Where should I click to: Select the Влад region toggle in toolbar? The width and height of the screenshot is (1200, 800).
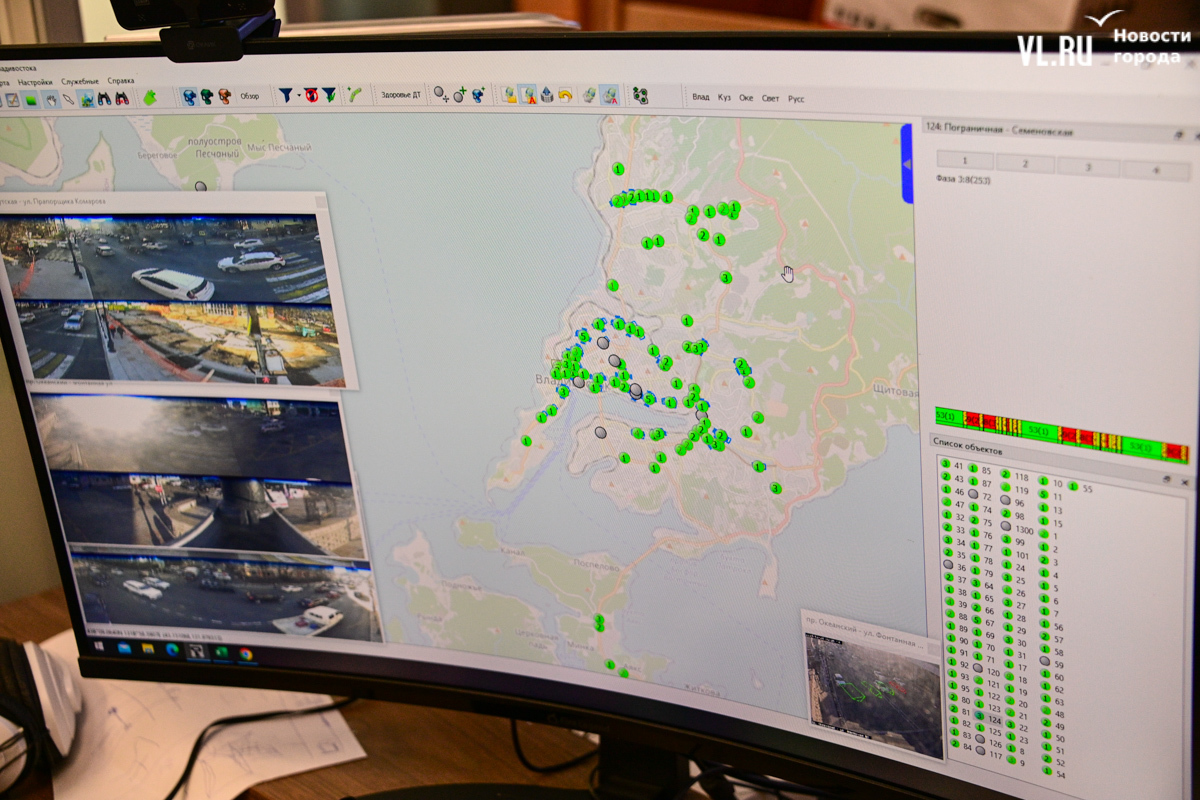701,97
